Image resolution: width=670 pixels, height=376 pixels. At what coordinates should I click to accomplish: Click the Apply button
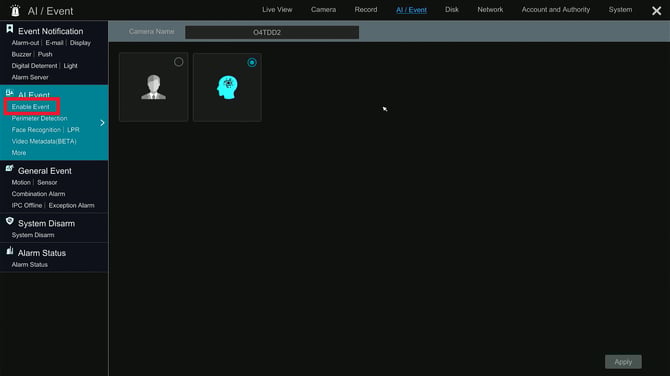point(623,362)
